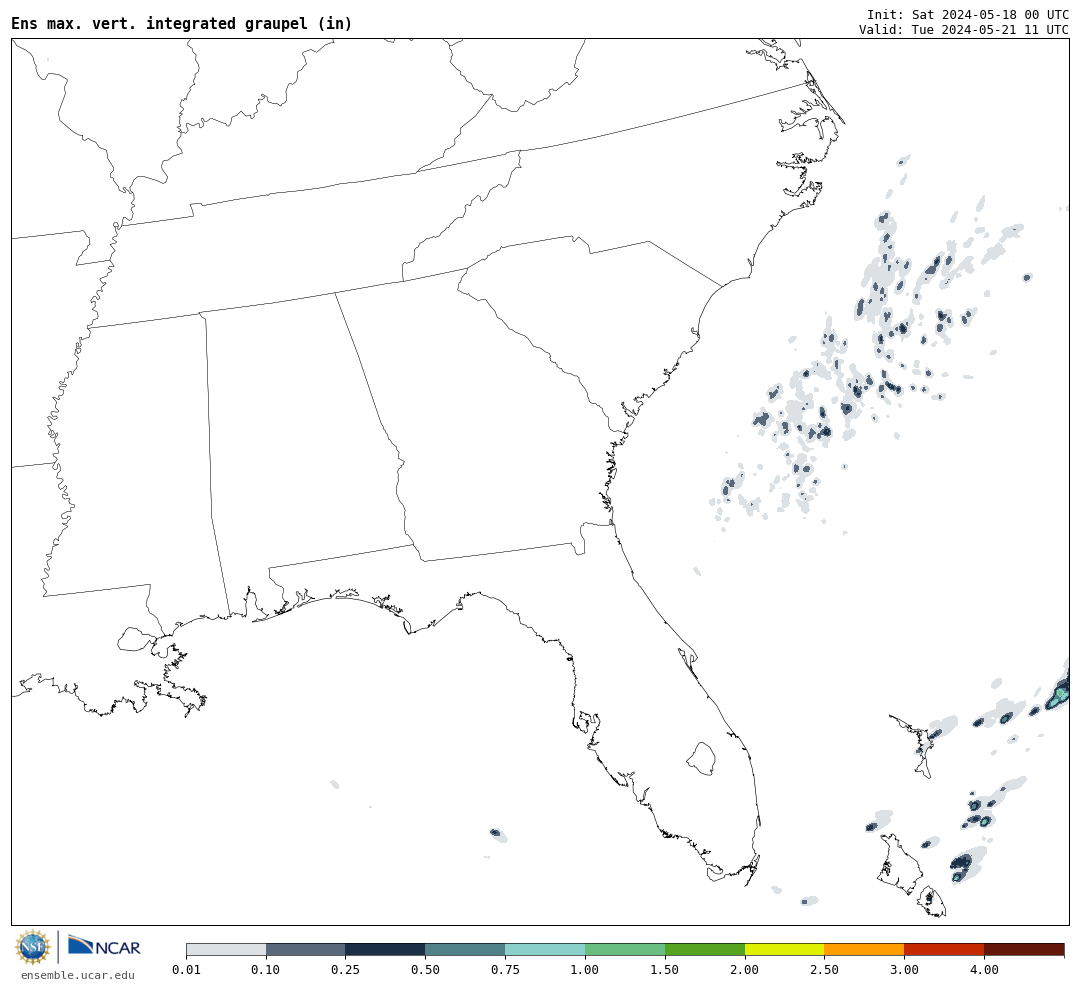Click the 0.10 colorbar label
The height and width of the screenshot is (988, 1080).
pyautogui.click(x=266, y=970)
